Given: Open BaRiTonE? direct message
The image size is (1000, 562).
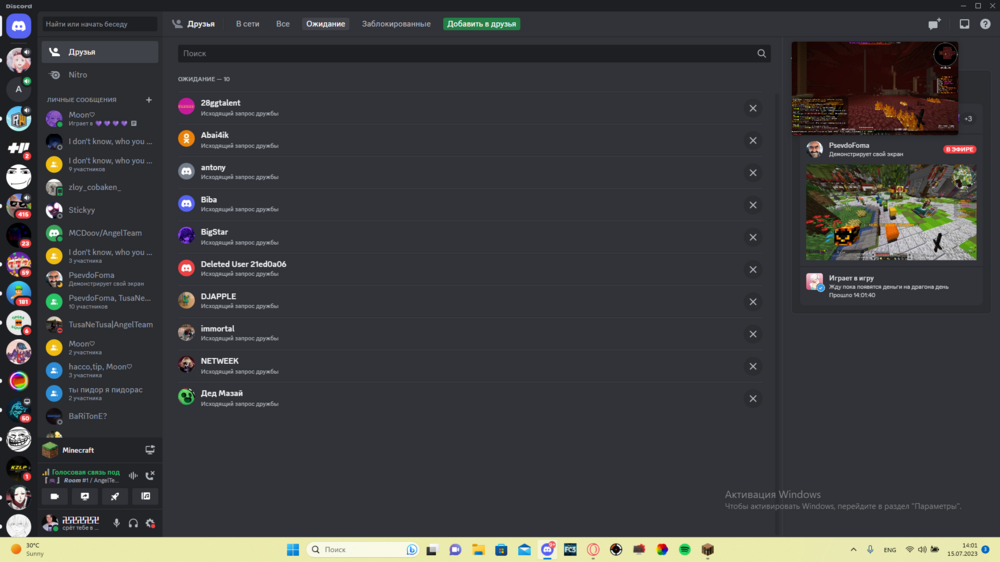Looking at the screenshot, I should [100, 416].
